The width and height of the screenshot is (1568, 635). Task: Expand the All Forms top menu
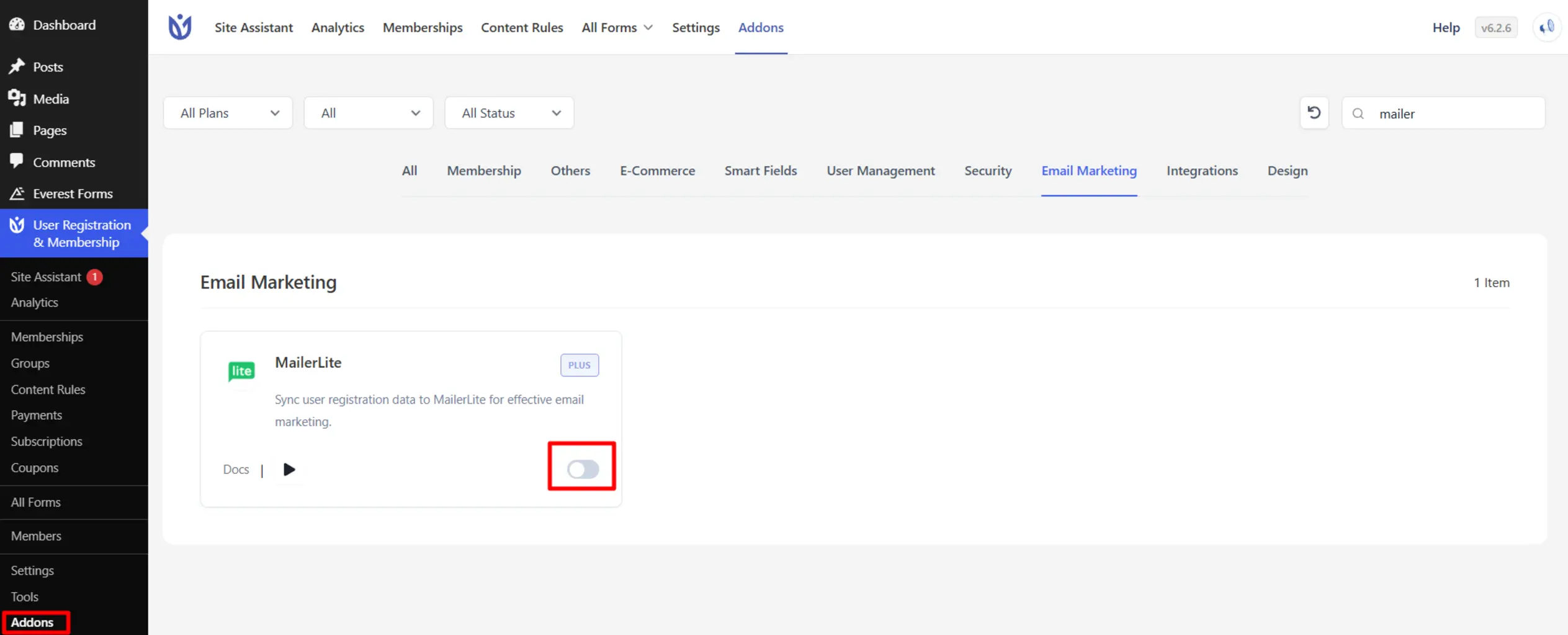tap(617, 27)
